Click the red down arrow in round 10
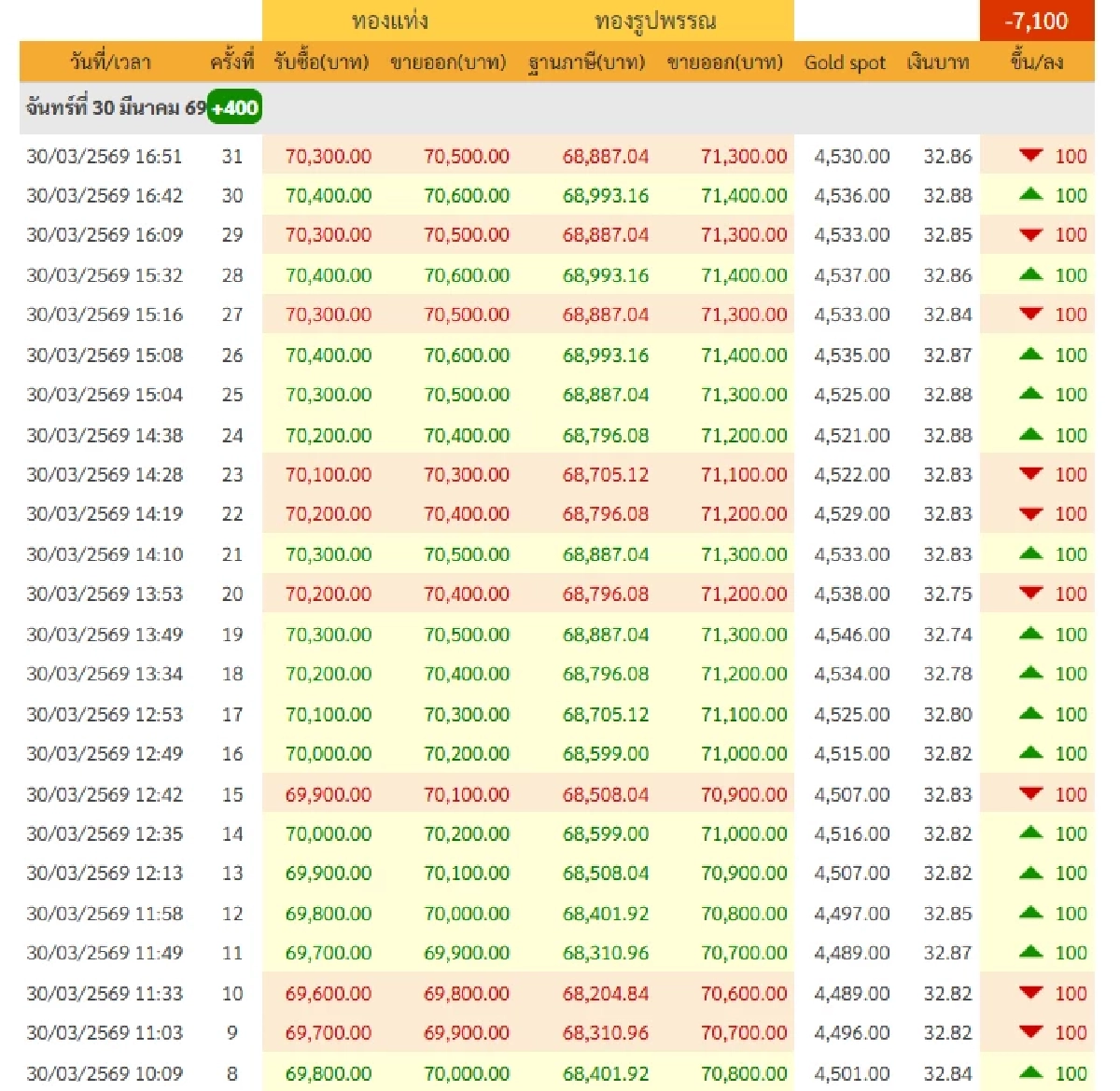 click(x=1030, y=993)
